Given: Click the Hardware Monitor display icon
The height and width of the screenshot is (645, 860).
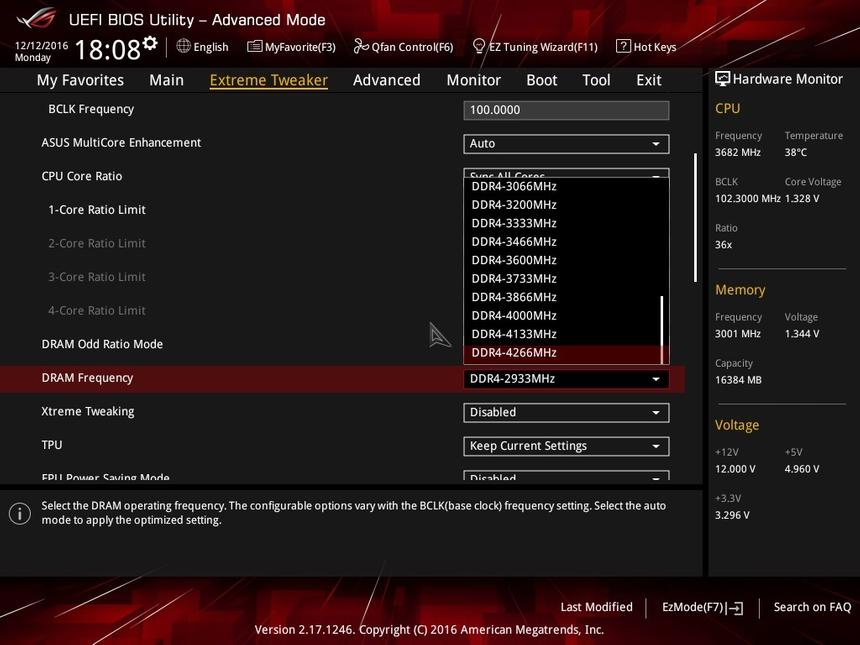Looking at the screenshot, I should click(723, 79).
